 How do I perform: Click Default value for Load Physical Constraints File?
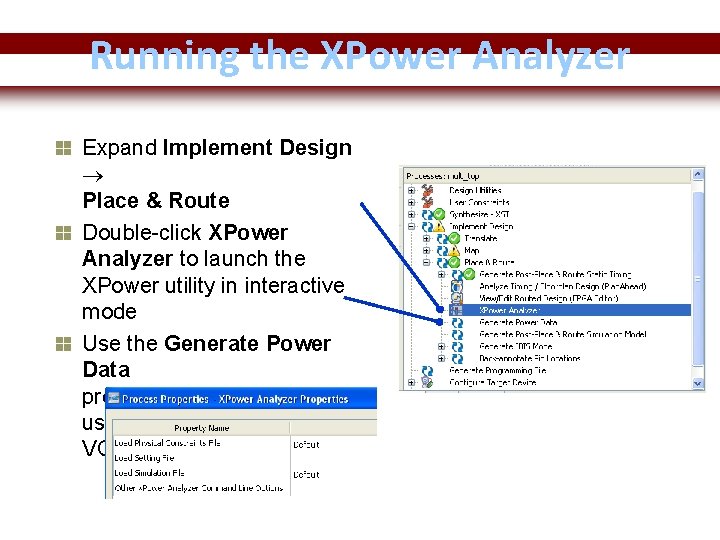pos(306,444)
